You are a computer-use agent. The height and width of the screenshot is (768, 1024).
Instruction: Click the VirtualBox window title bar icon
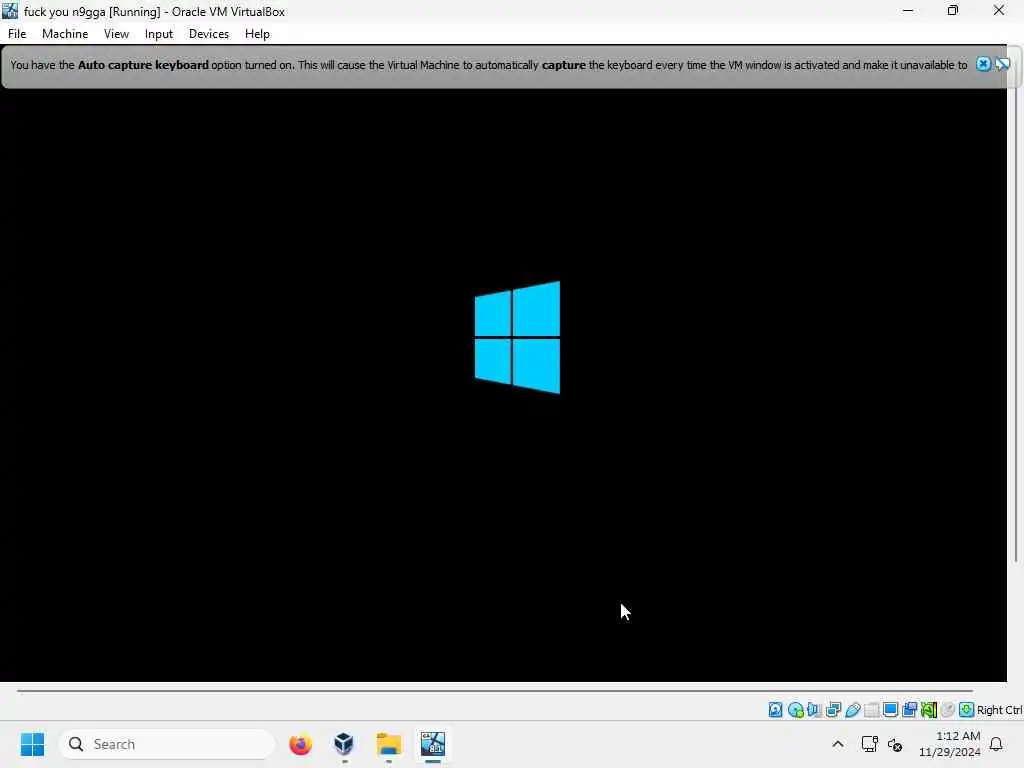pyautogui.click(x=10, y=10)
